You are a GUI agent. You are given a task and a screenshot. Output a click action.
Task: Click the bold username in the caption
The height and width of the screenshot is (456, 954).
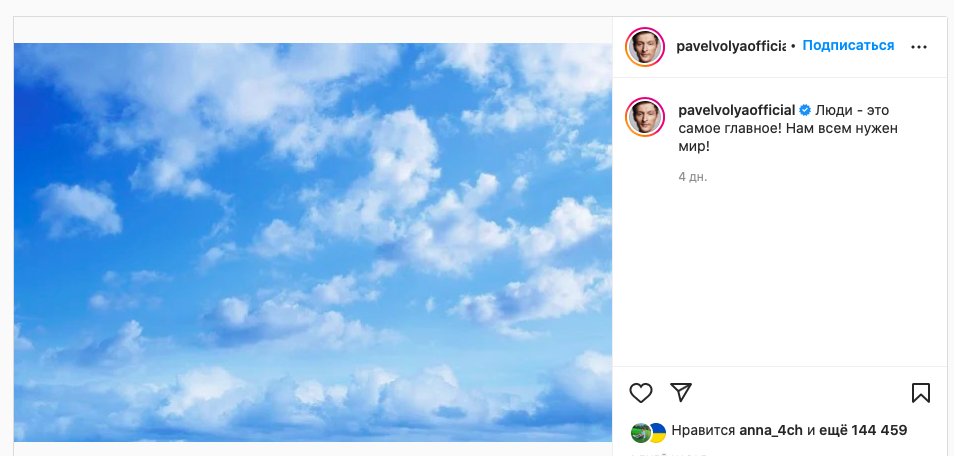tap(736, 109)
